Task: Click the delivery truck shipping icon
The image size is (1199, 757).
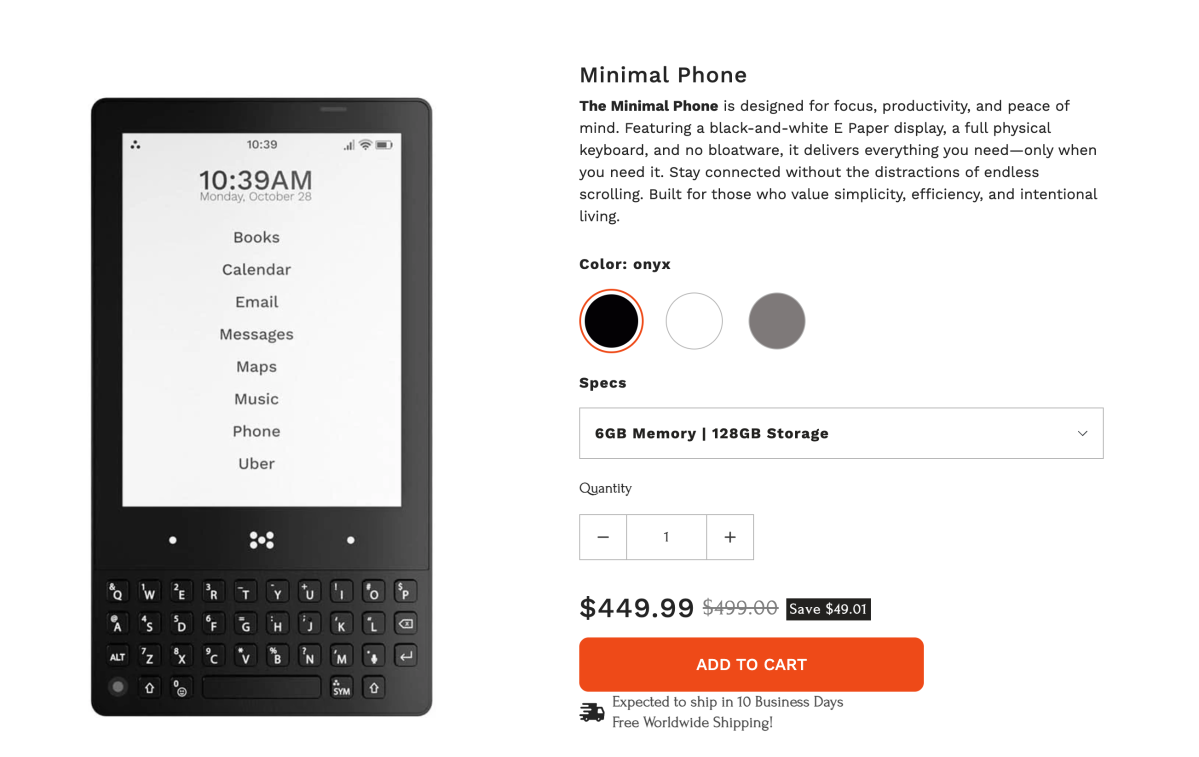Action: coord(591,713)
